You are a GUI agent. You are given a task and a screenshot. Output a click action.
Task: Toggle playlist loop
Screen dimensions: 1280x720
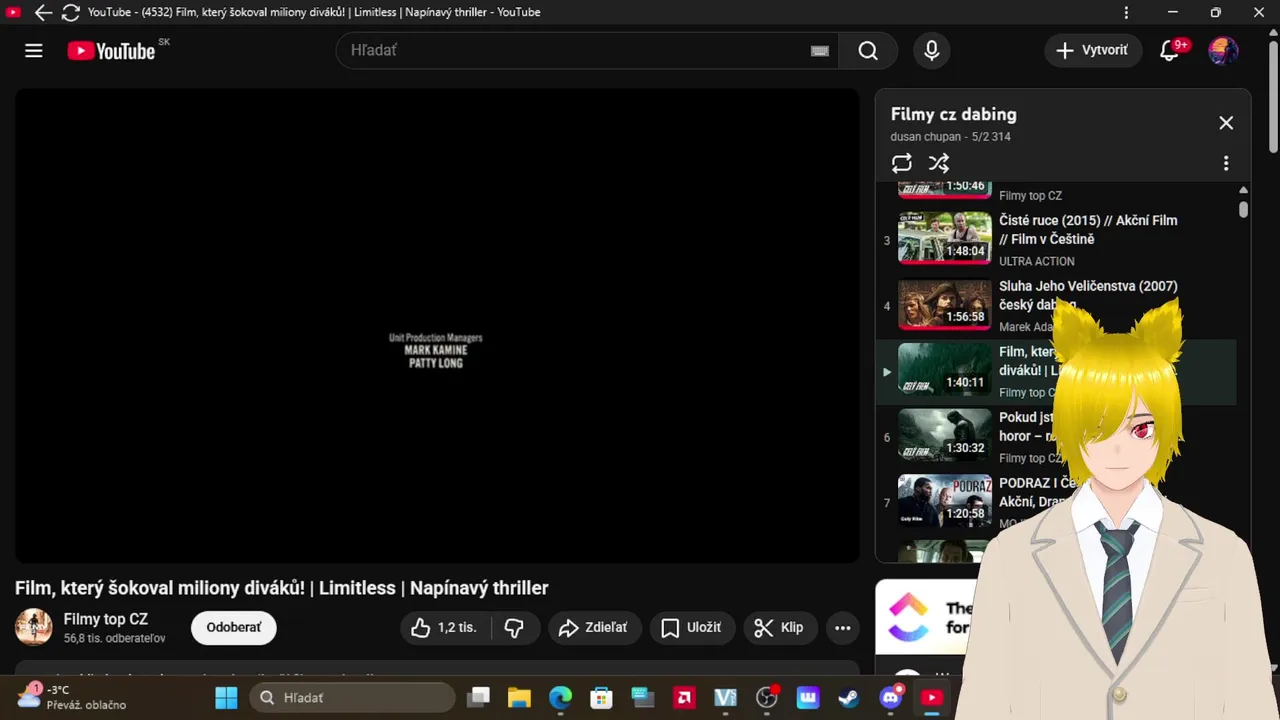pos(902,163)
